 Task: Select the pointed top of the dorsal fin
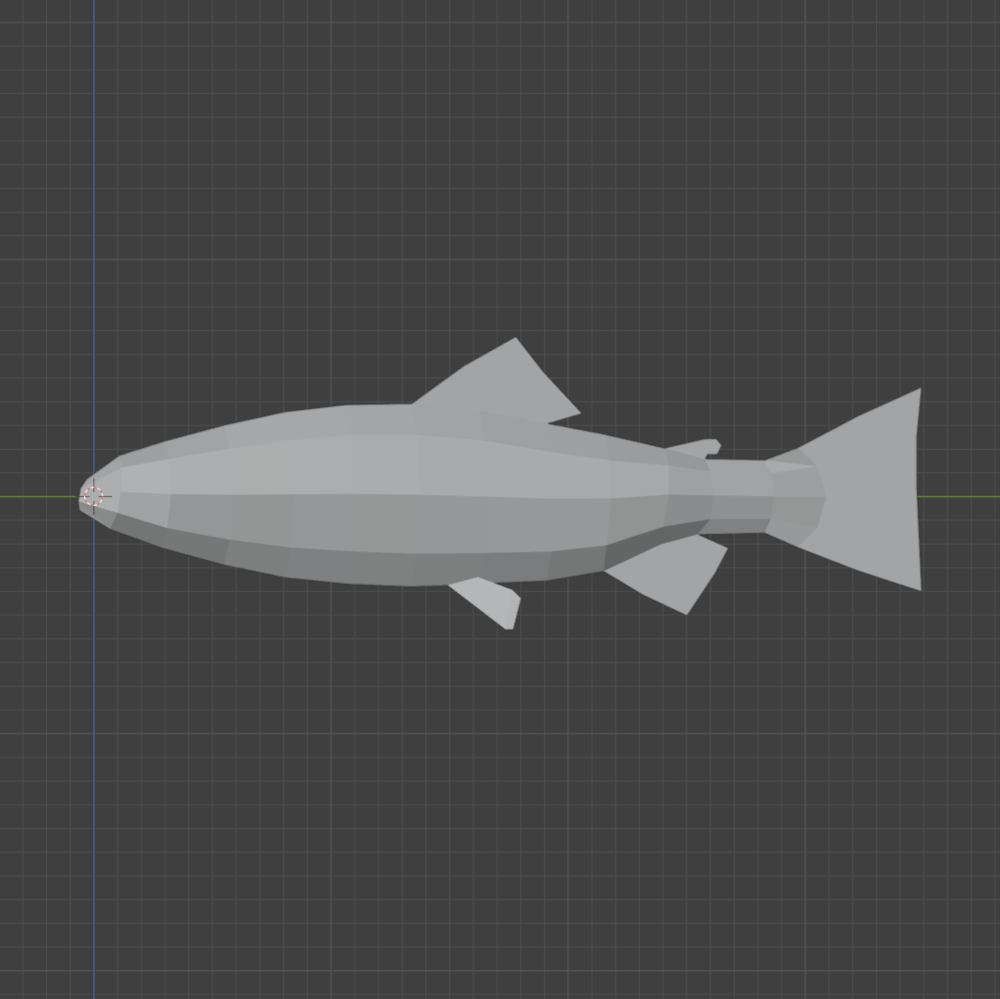(x=514, y=342)
